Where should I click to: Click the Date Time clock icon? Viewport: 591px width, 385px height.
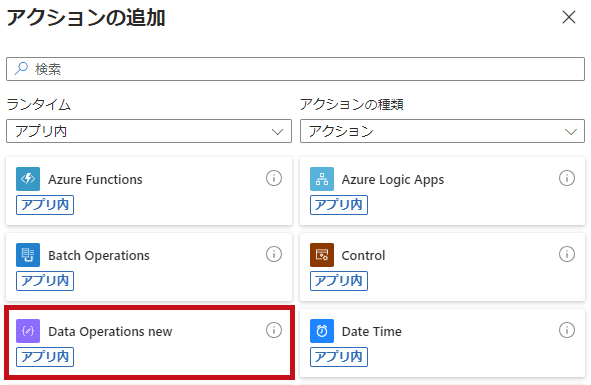click(322, 331)
